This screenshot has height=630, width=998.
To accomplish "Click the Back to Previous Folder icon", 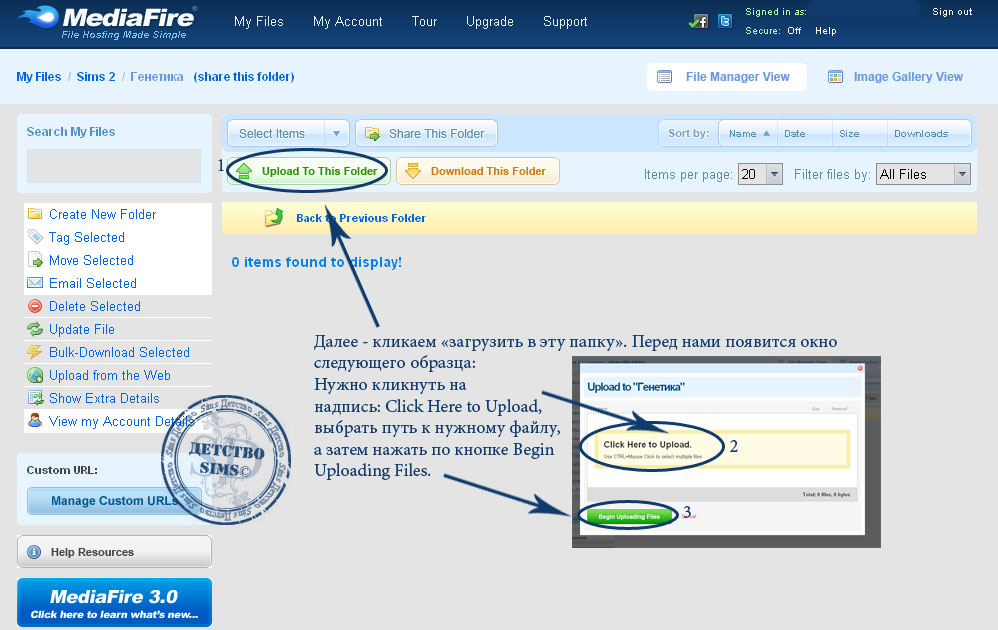I will [274, 218].
